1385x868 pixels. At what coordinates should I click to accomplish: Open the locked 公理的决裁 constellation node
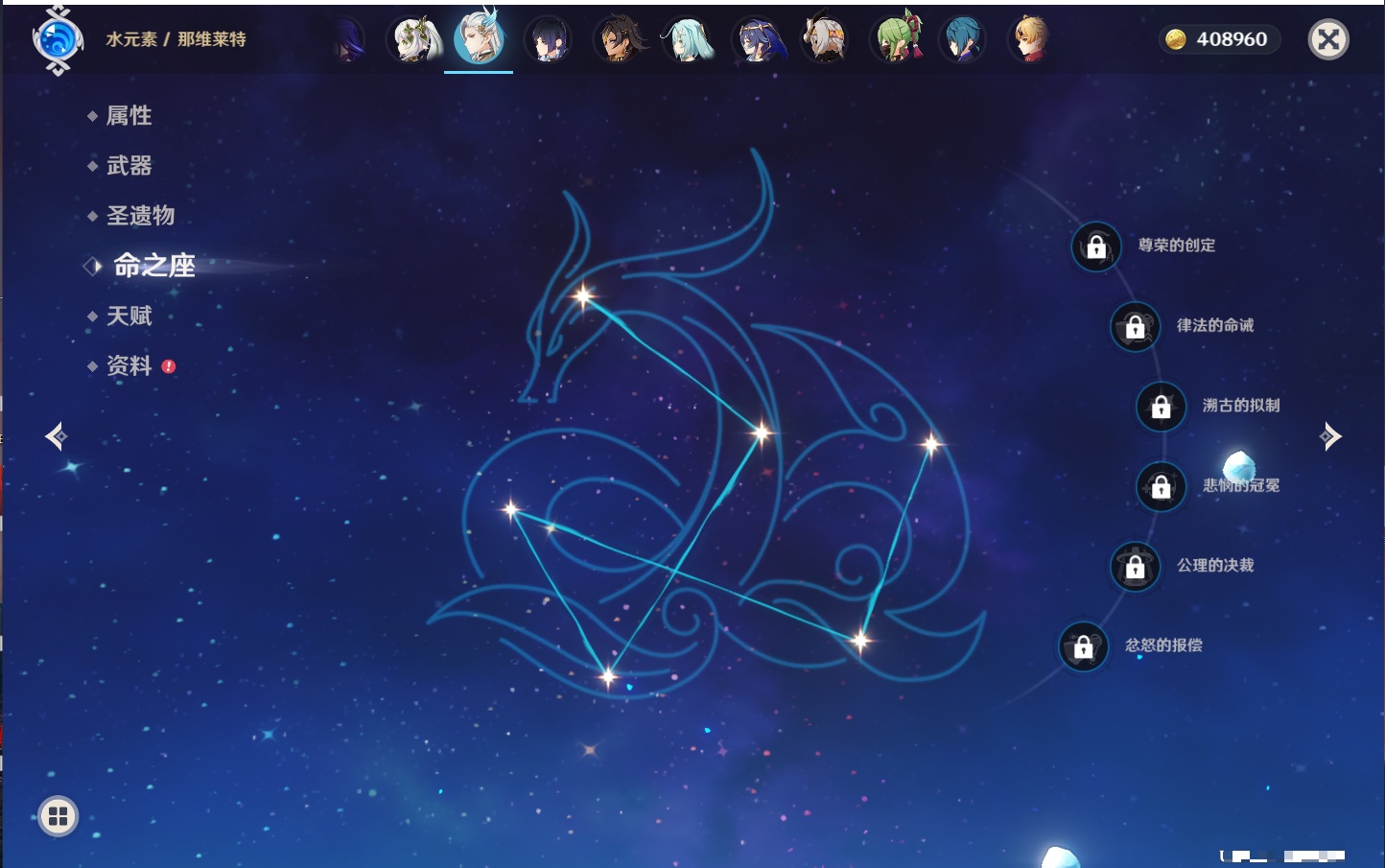(1136, 566)
